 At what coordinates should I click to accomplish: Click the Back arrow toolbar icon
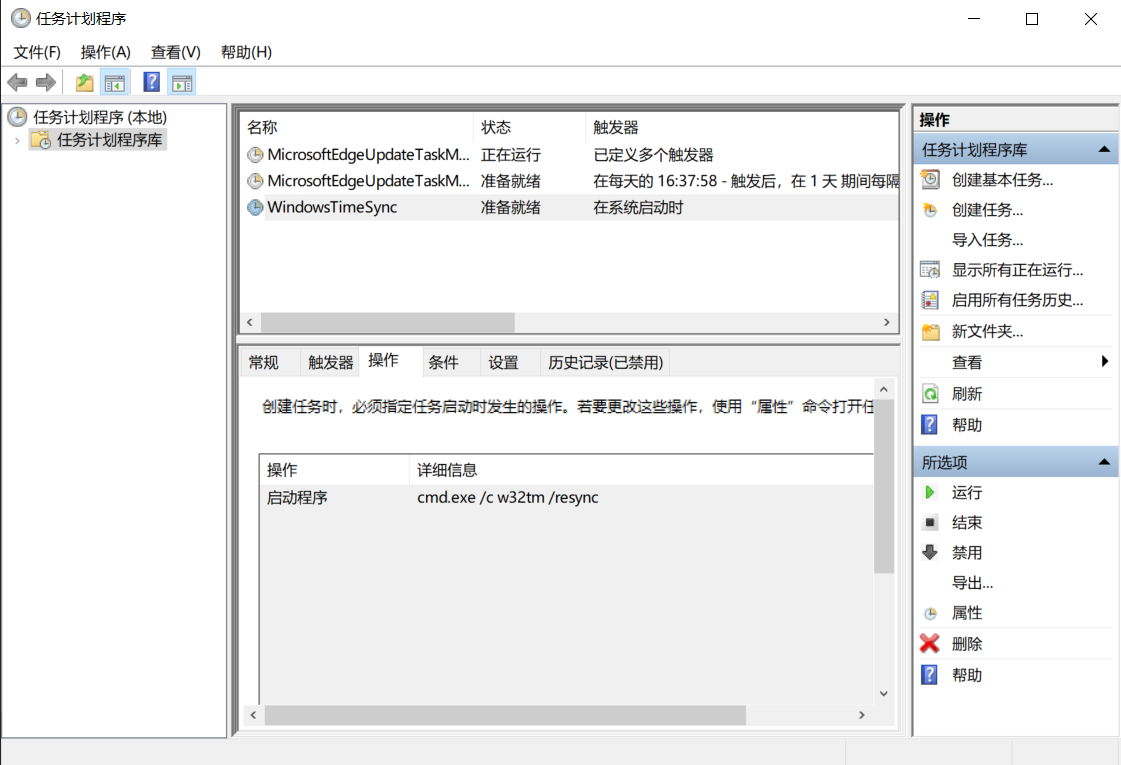click(17, 82)
